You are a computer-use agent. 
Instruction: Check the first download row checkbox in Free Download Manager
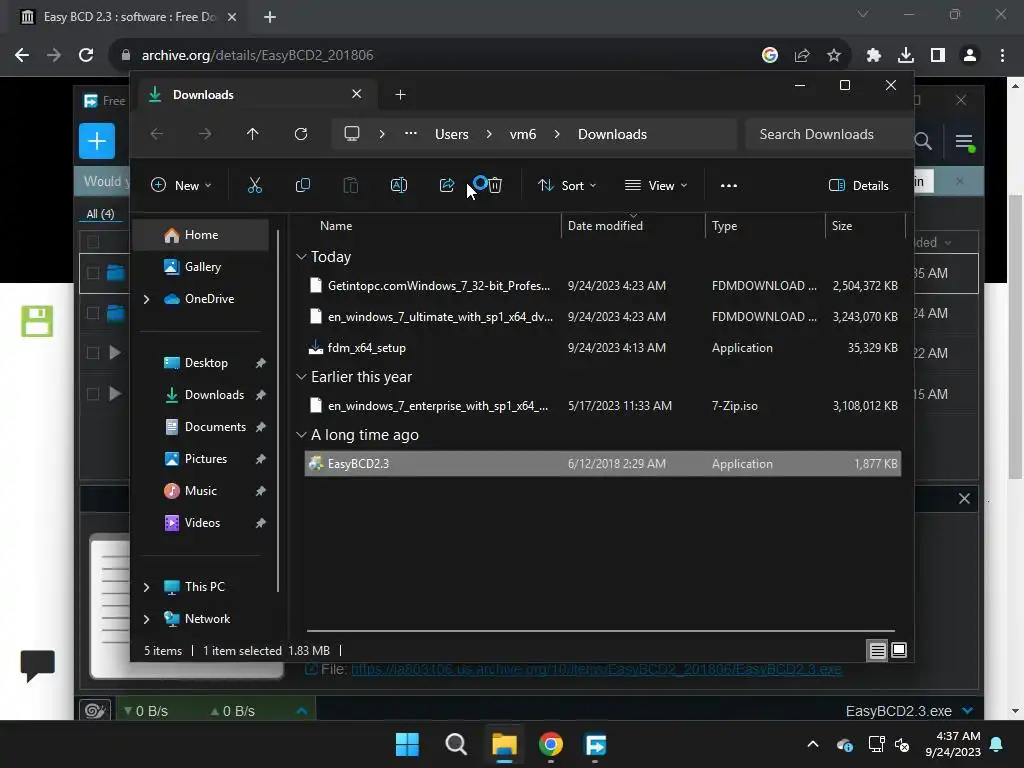click(93, 273)
